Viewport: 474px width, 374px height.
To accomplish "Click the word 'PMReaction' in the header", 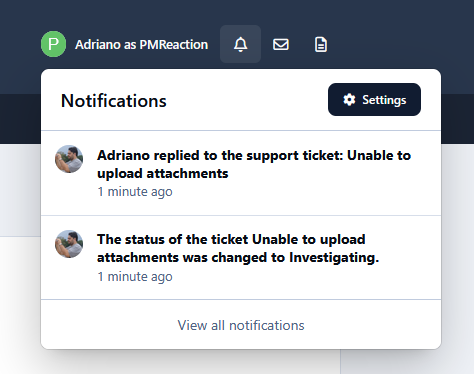I will pos(174,44).
